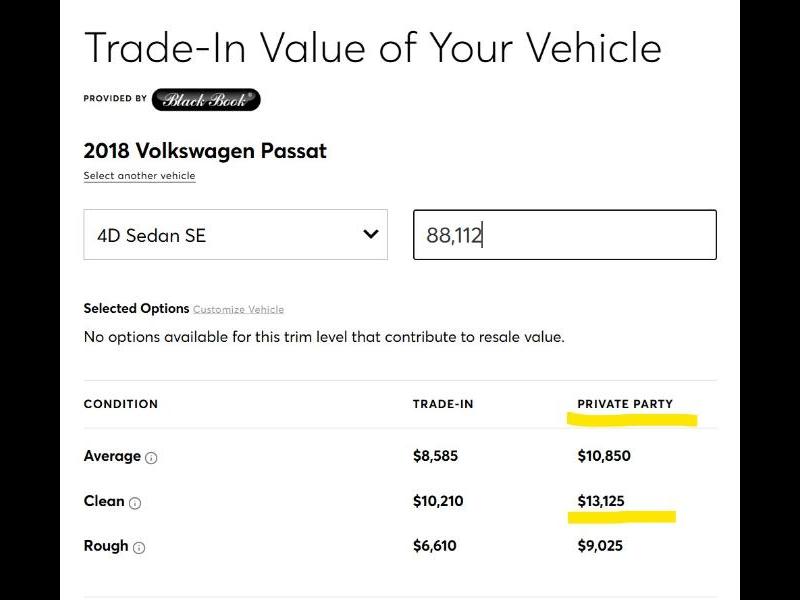Select the mileage input showing 88,112
Viewport: 800px width, 600px height.
click(566, 235)
